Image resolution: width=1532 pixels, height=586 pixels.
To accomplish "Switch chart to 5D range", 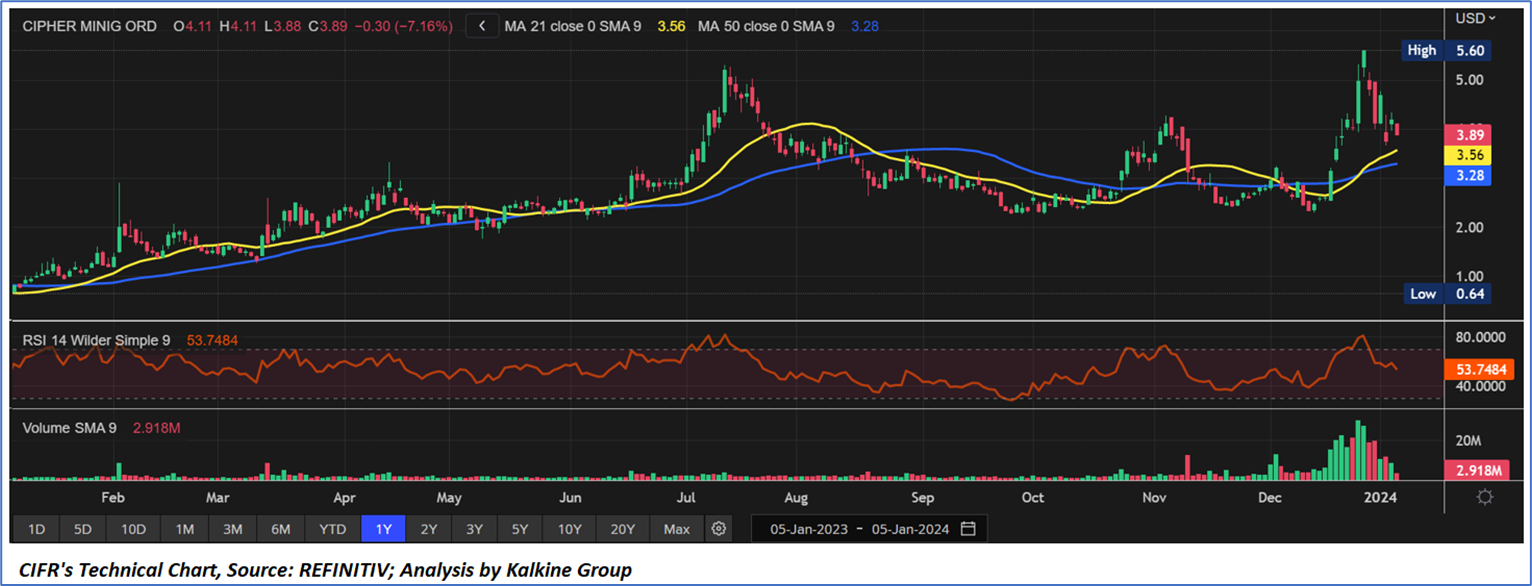I will point(83,528).
